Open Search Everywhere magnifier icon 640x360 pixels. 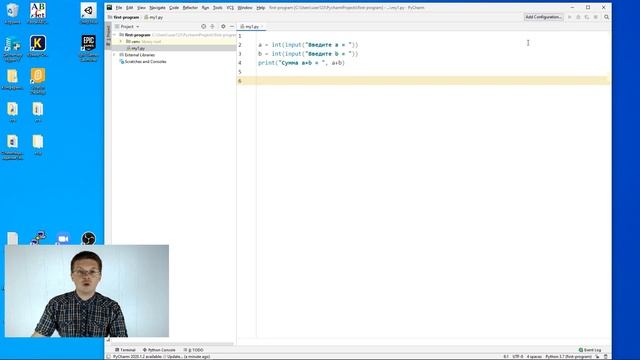pos(607,17)
